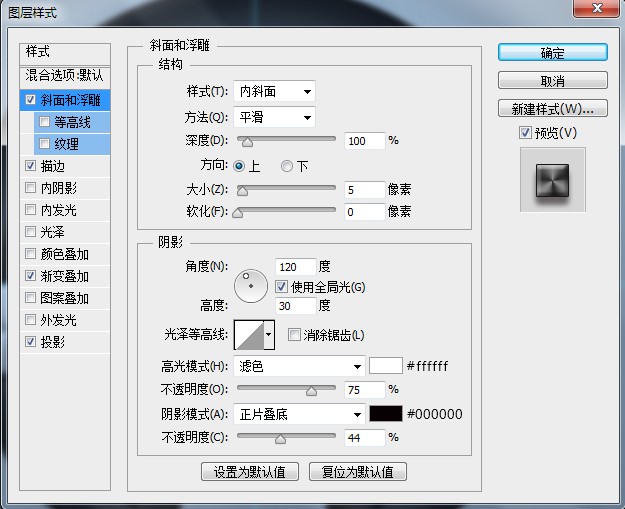Close the 图层样式 dialog window

coord(596,8)
